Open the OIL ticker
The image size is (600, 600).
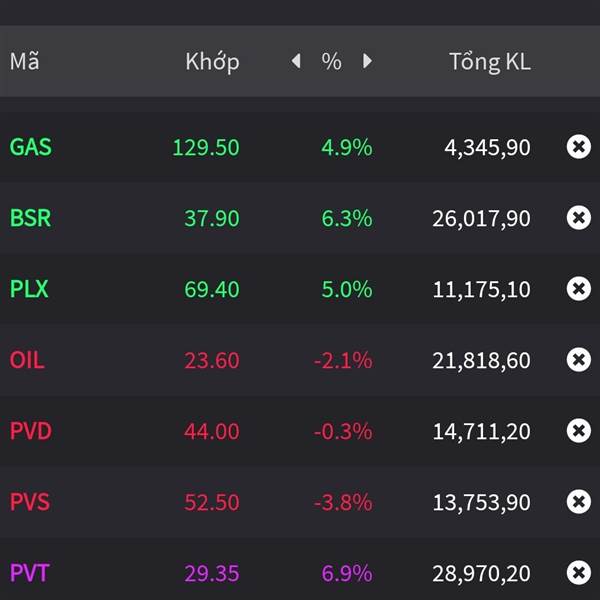coord(27,360)
